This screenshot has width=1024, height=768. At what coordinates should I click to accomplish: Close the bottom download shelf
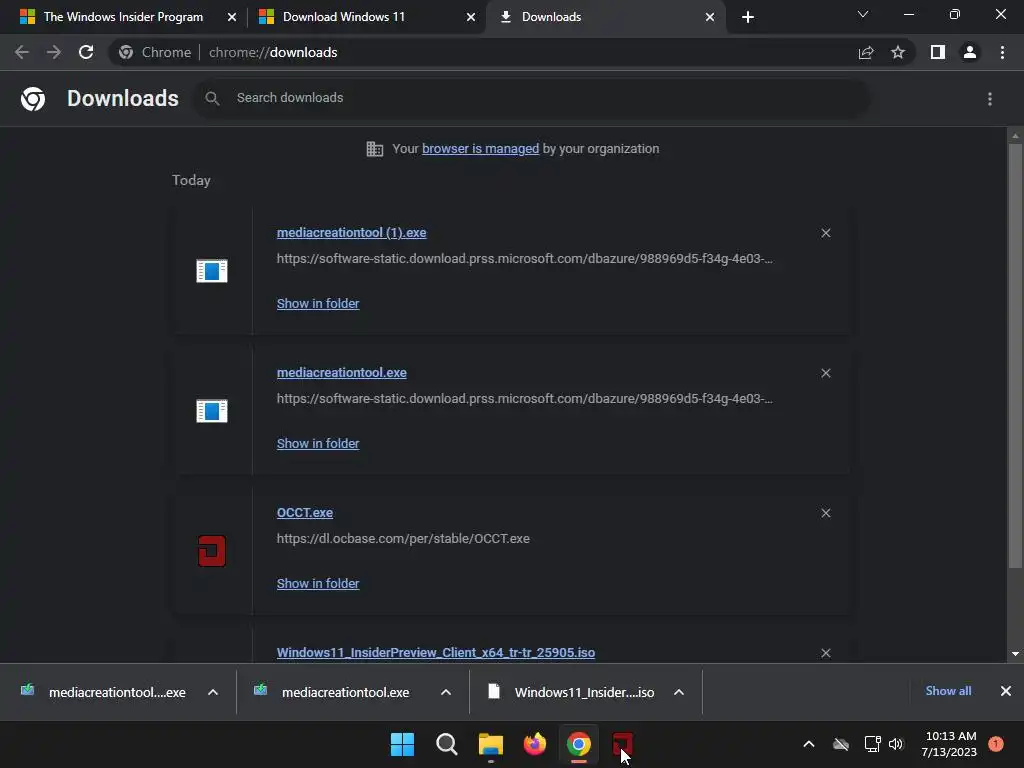(x=1006, y=691)
